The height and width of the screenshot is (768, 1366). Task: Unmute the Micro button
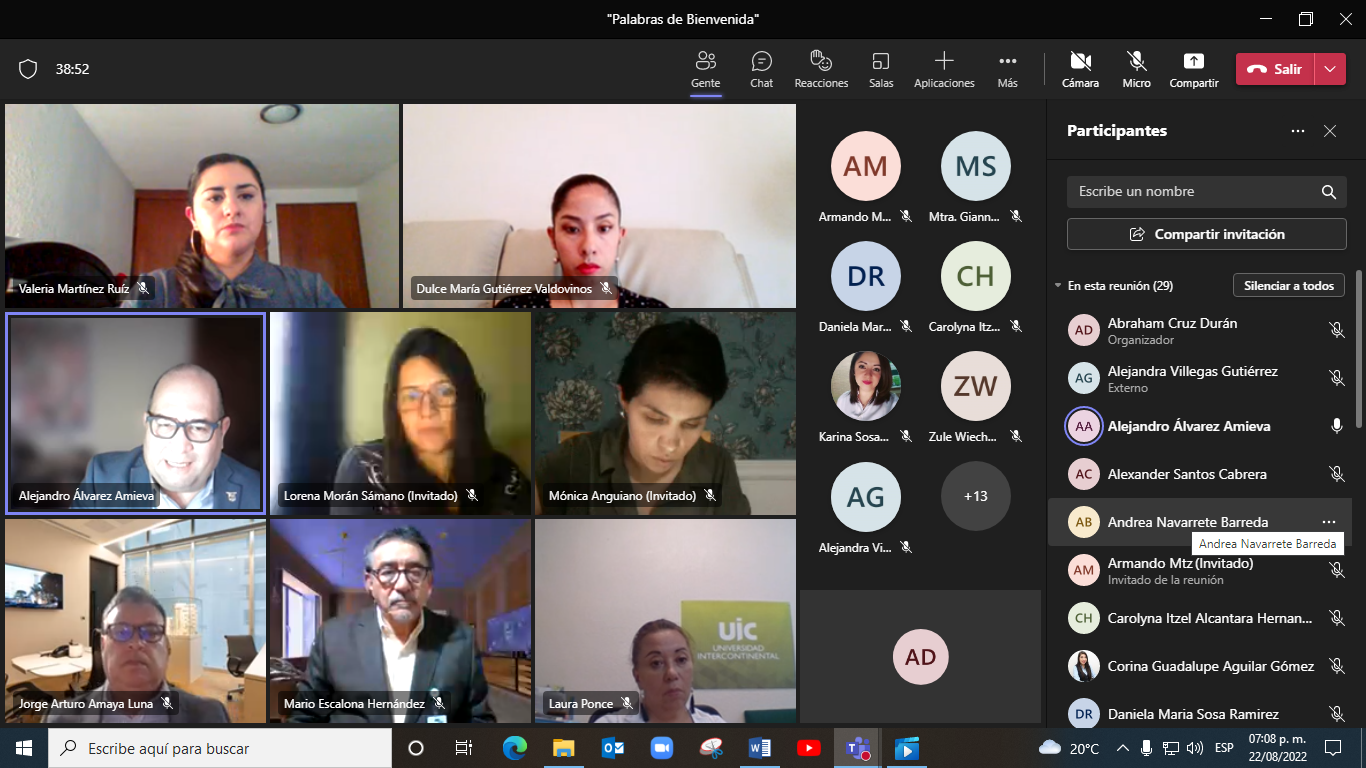1136,69
